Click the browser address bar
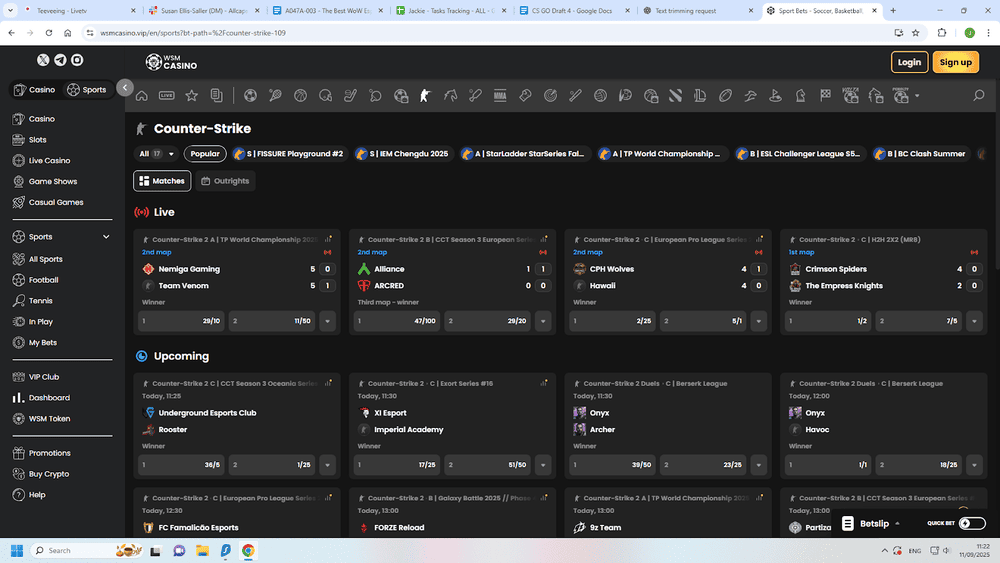The width and height of the screenshot is (1000, 563). [485, 33]
